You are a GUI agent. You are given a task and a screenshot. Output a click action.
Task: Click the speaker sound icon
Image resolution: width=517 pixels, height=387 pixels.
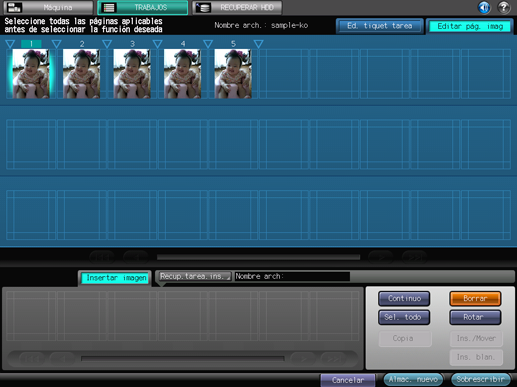tap(484, 7)
